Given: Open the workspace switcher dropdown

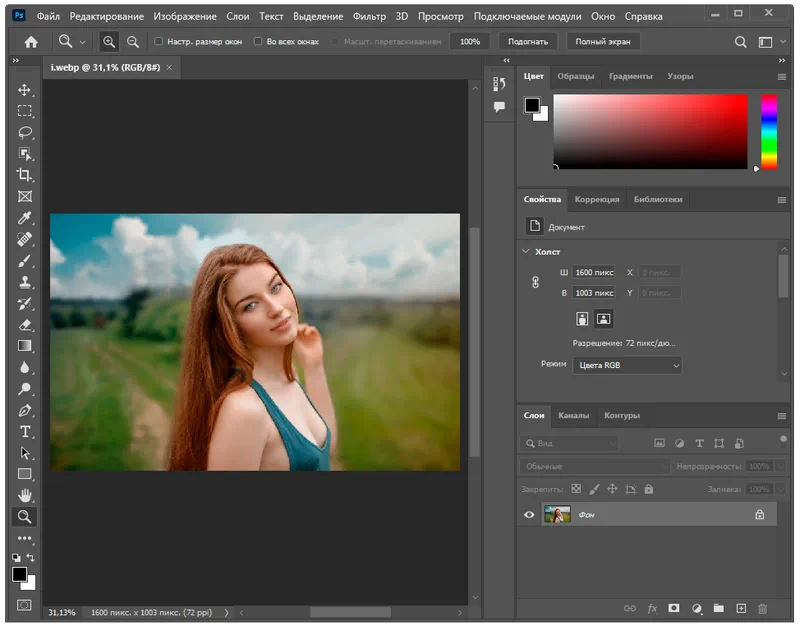Looking at the screenshot, I should [769, 42].
